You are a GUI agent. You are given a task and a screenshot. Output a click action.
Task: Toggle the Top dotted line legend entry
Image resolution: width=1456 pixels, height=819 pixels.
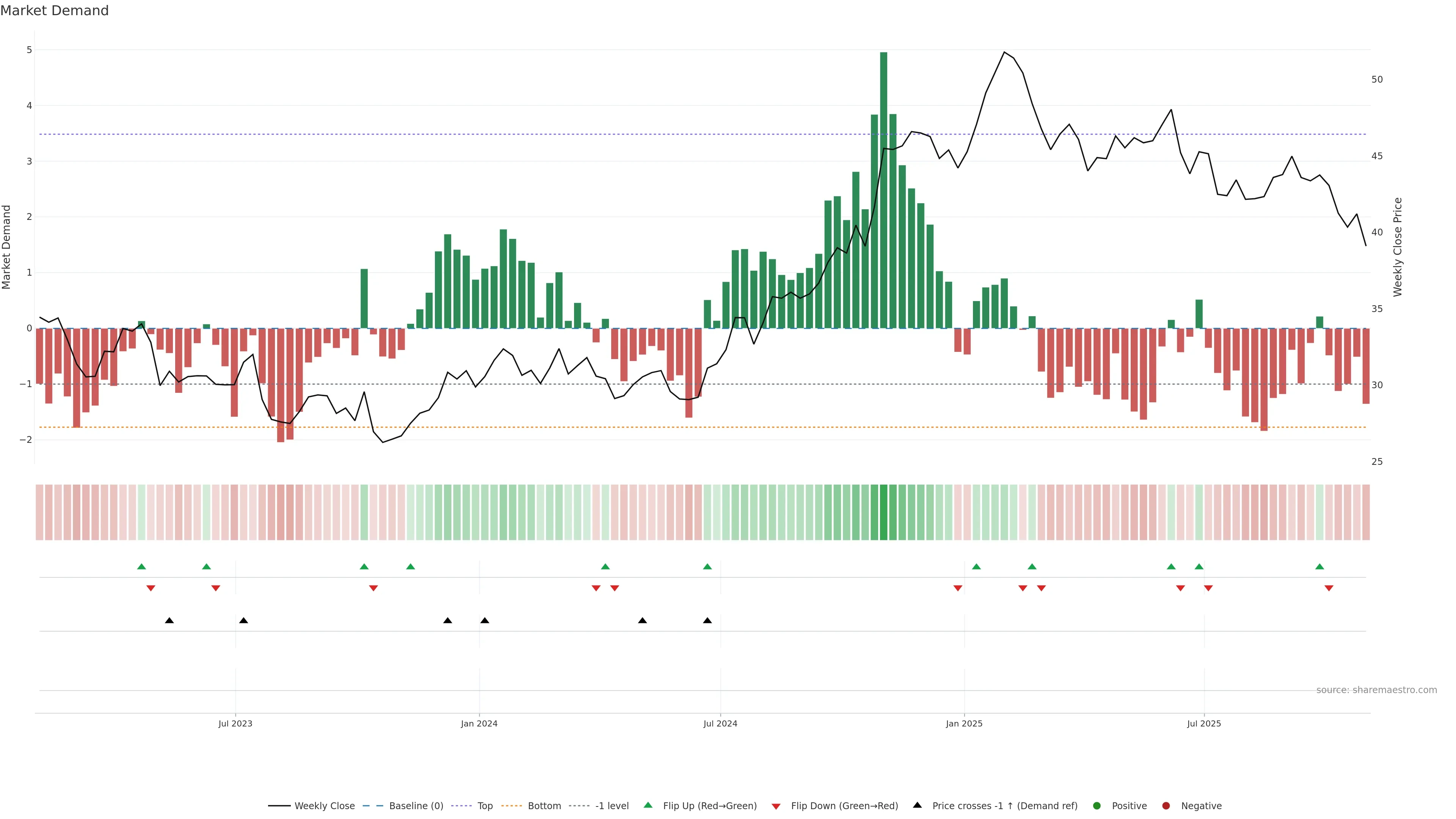[x=485, y=805]
